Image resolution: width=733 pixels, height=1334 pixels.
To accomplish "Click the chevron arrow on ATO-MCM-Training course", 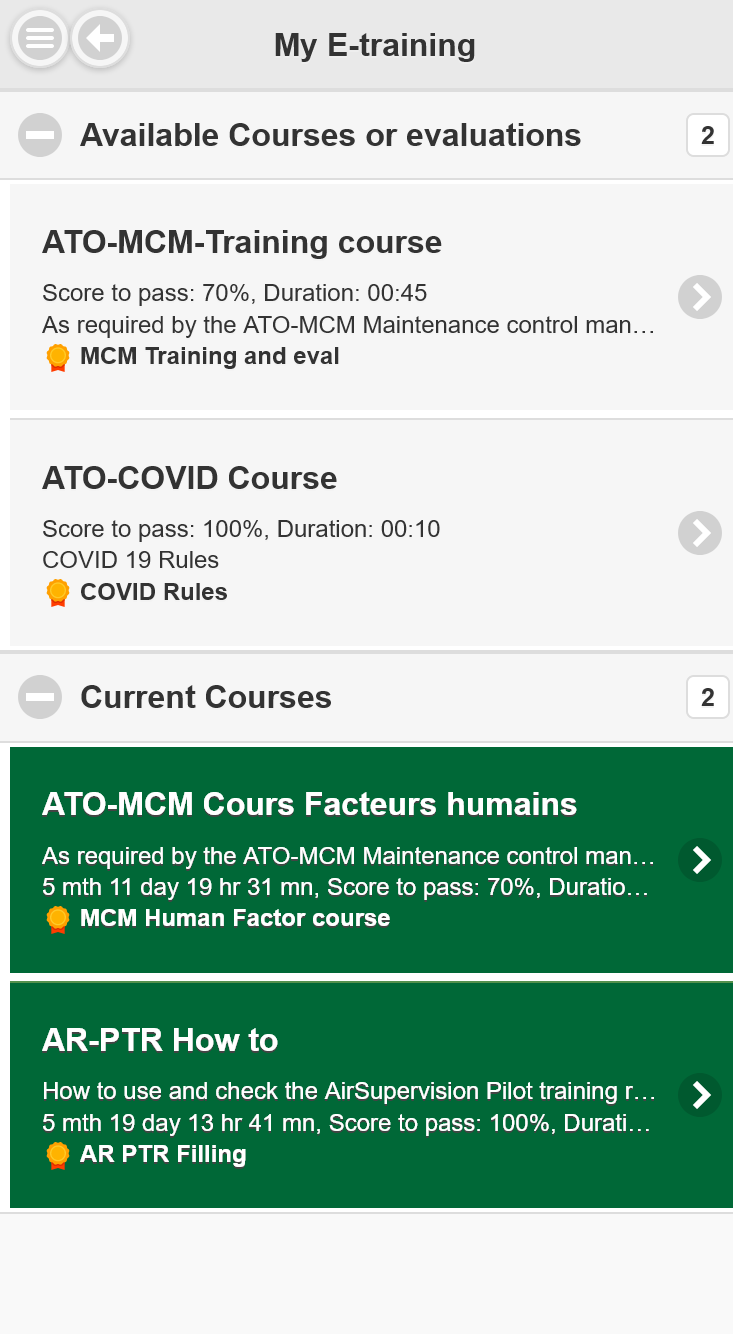I will tap(700, 297).
